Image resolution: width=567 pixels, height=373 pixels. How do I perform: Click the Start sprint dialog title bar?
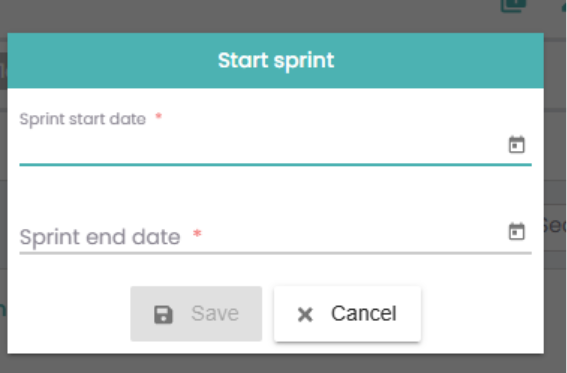(276, 60)
